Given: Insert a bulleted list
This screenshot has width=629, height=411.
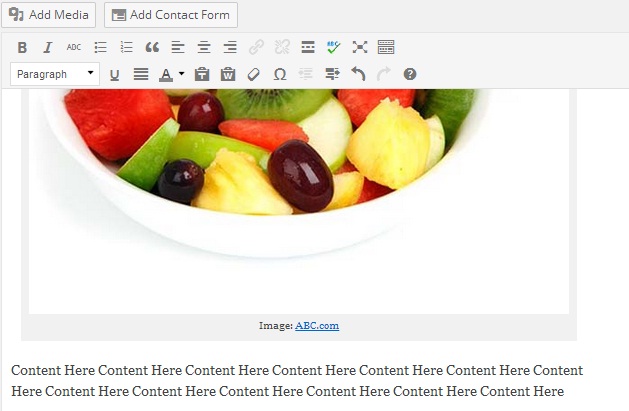Looking at the screenshot, I should (100, 47).
